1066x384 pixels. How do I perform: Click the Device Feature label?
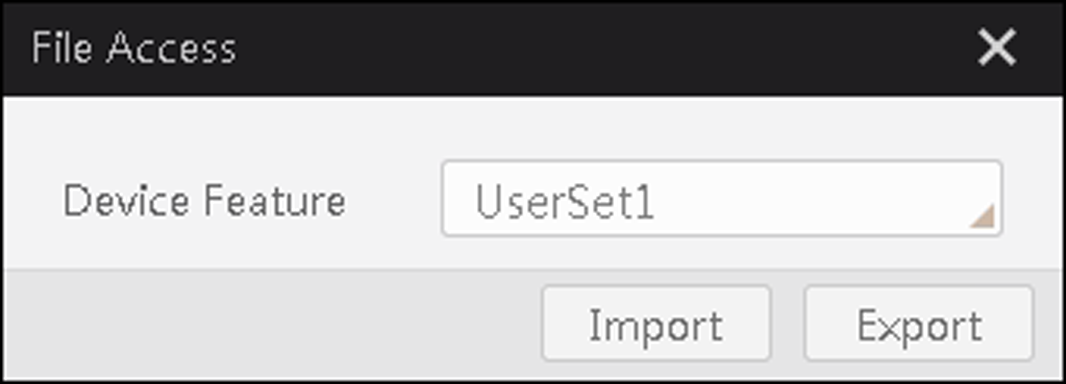[204, 201]
